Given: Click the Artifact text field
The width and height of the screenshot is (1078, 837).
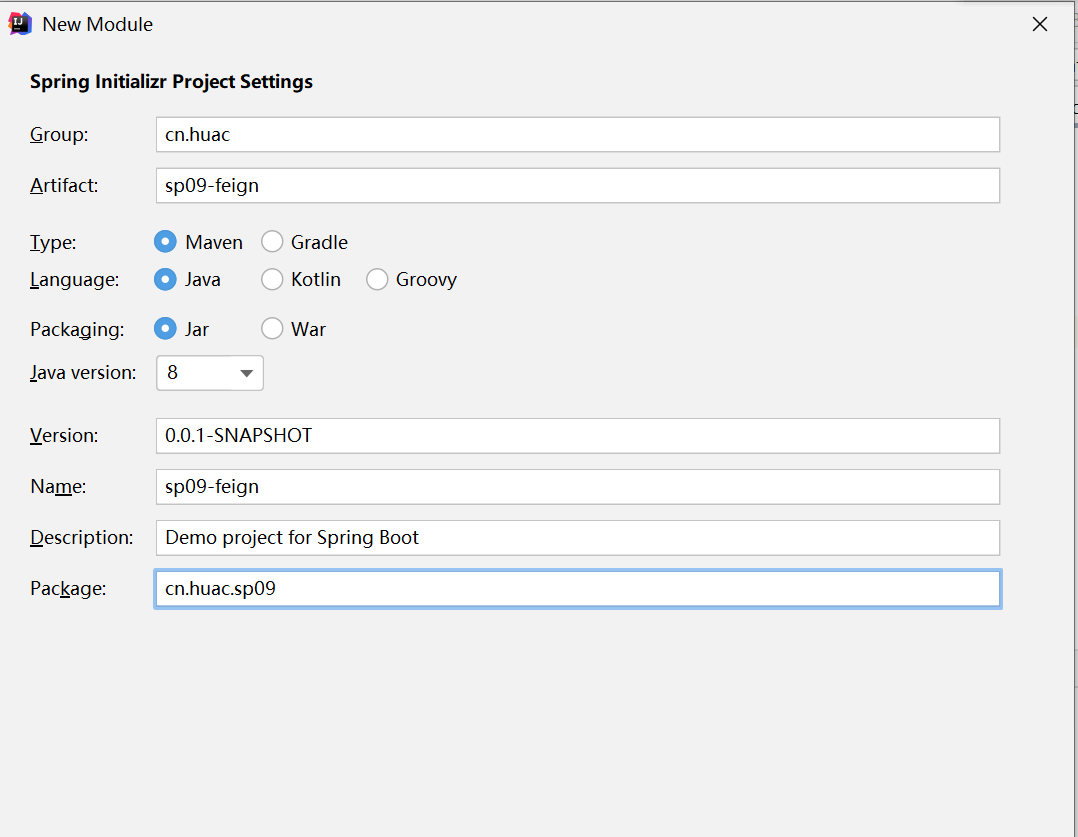Looking at the screenshot, I should (x=577, y=186).
